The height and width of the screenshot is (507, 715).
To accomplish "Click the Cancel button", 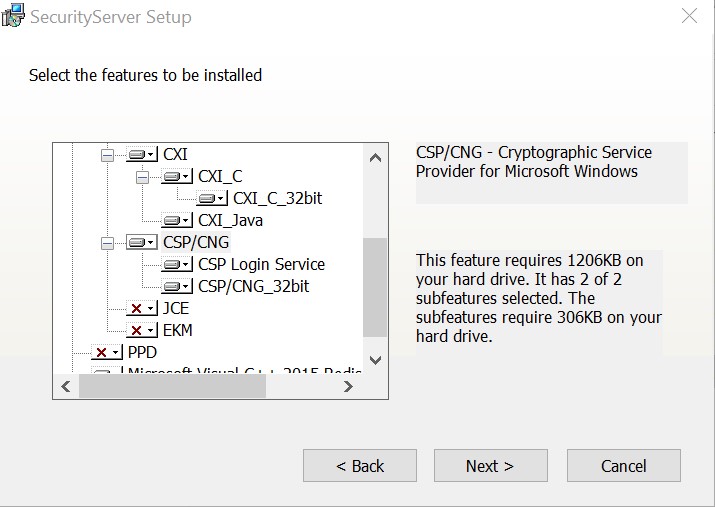I will [624, 466].
